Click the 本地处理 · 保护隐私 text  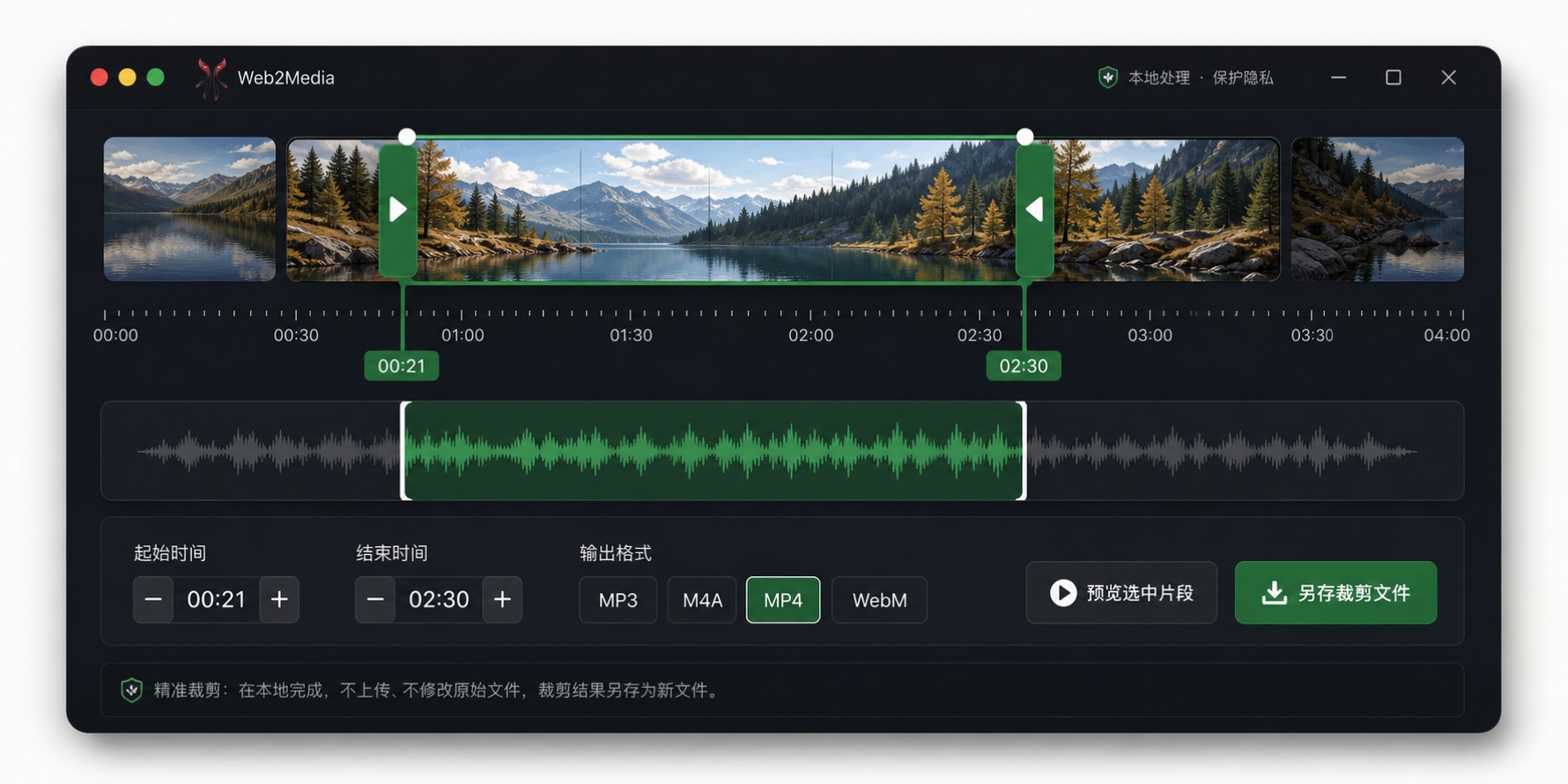(1201, 78)
